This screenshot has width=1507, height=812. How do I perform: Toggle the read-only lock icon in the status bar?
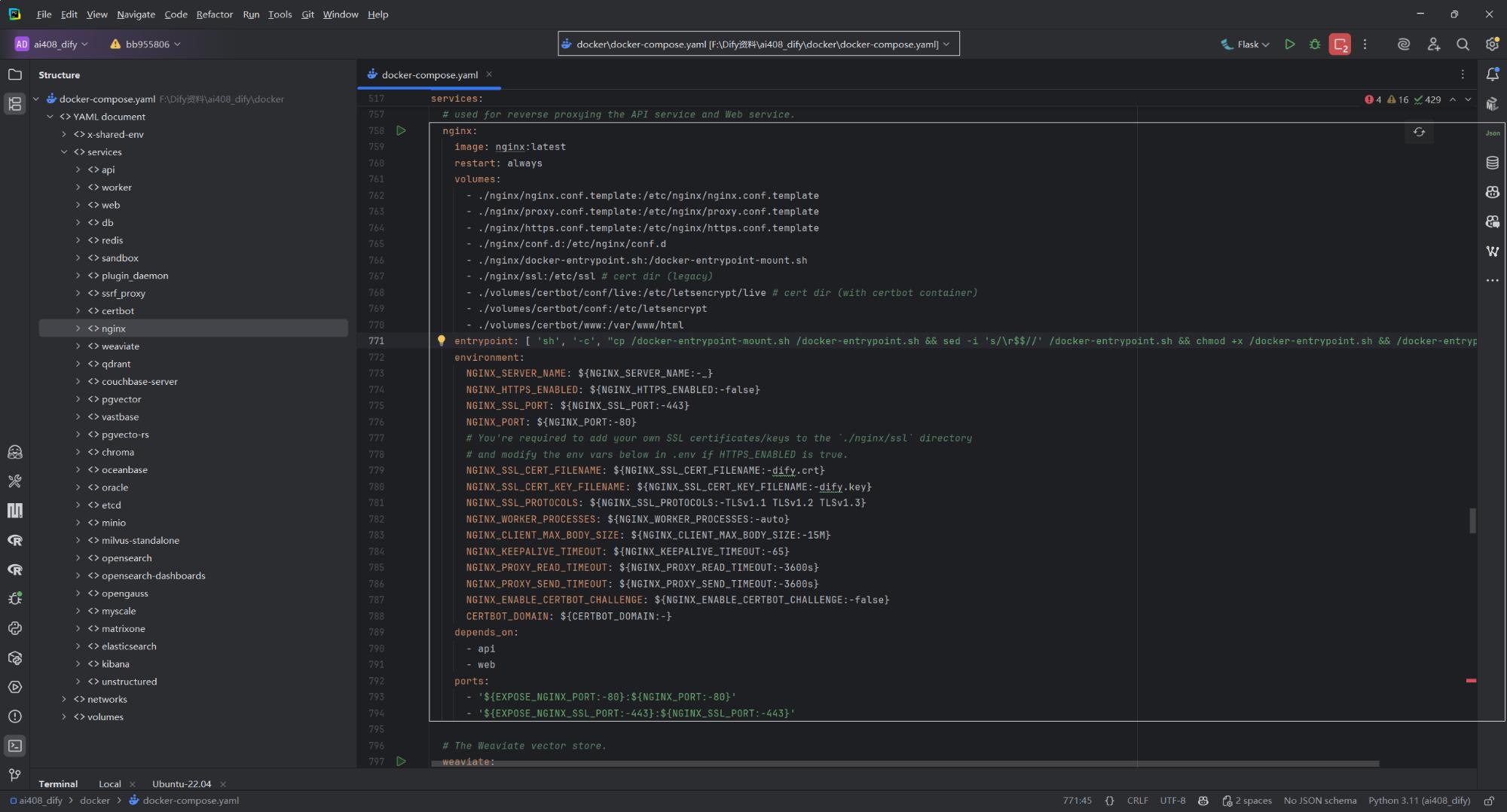pyautogui.click(x=1489, y=801)
